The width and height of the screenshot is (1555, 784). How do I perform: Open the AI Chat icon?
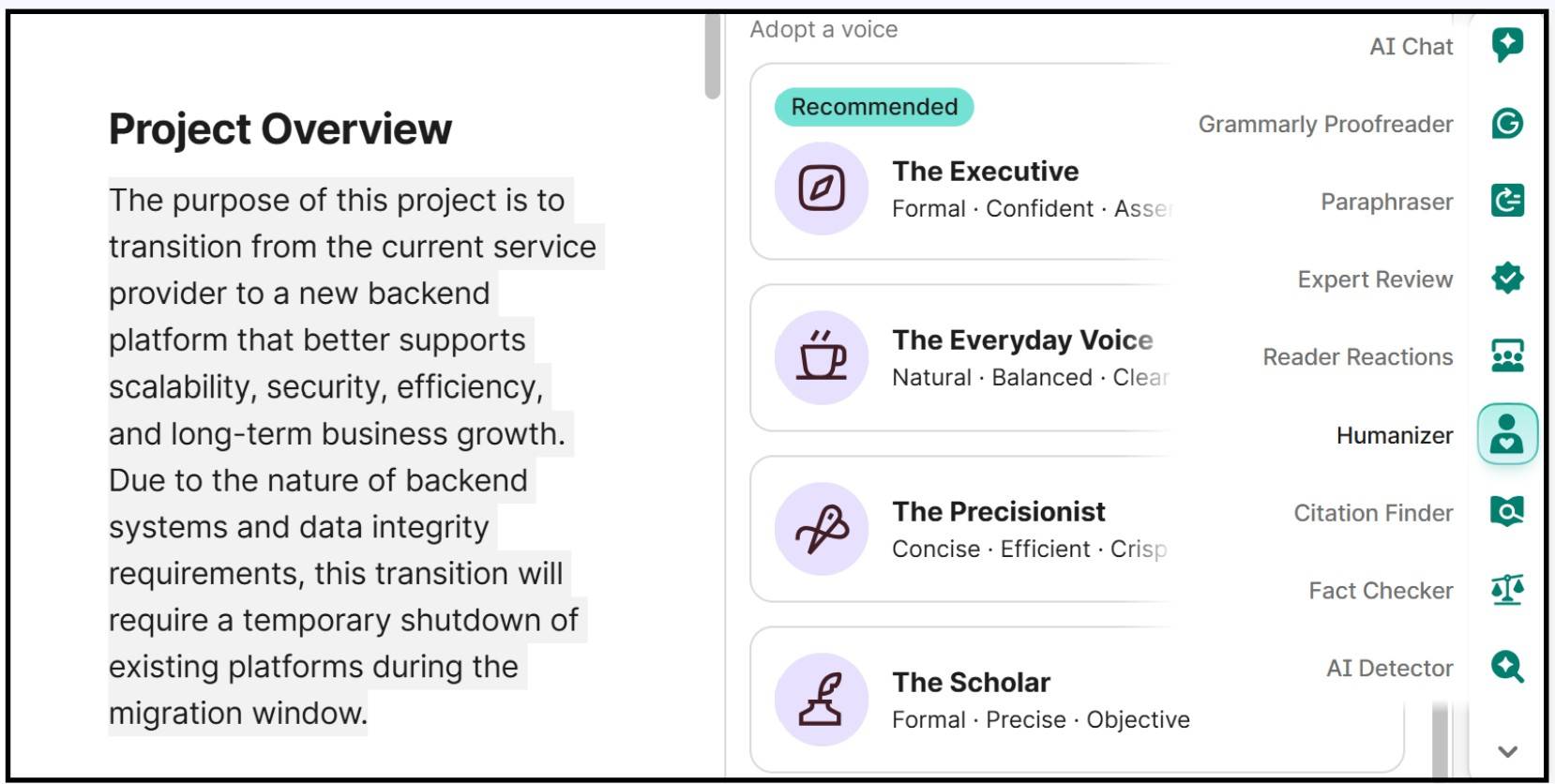pyautogui.click(x=1507, y=44)
